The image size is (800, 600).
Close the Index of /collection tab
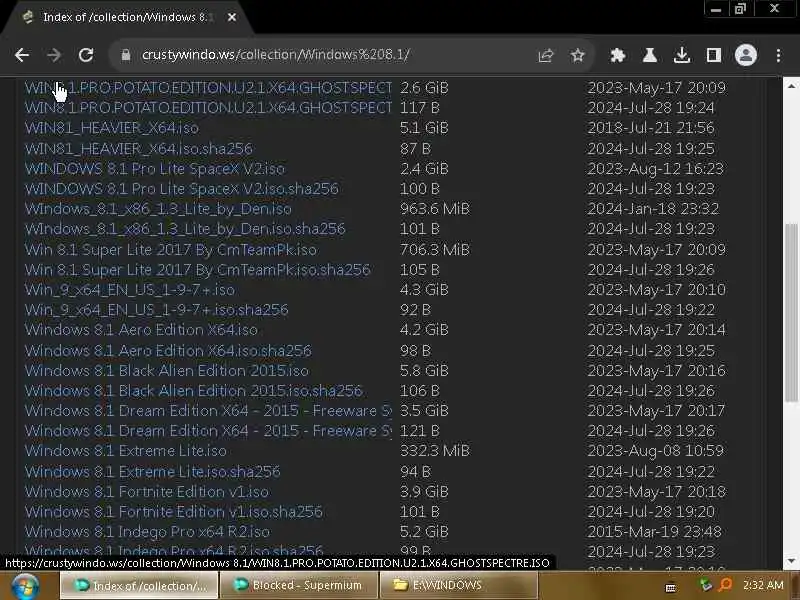pos(232,17)
